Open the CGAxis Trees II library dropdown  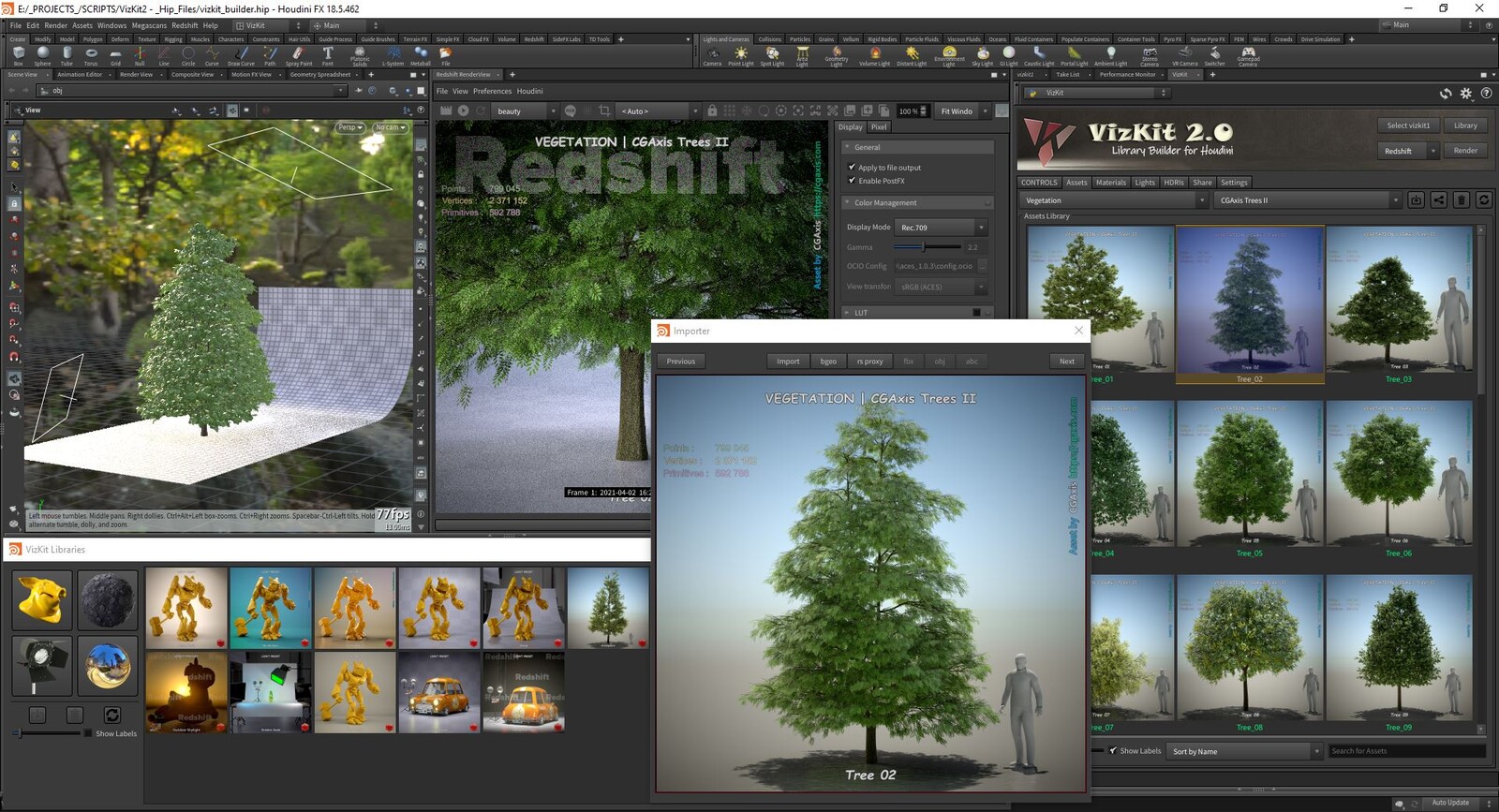[1308, 200]
